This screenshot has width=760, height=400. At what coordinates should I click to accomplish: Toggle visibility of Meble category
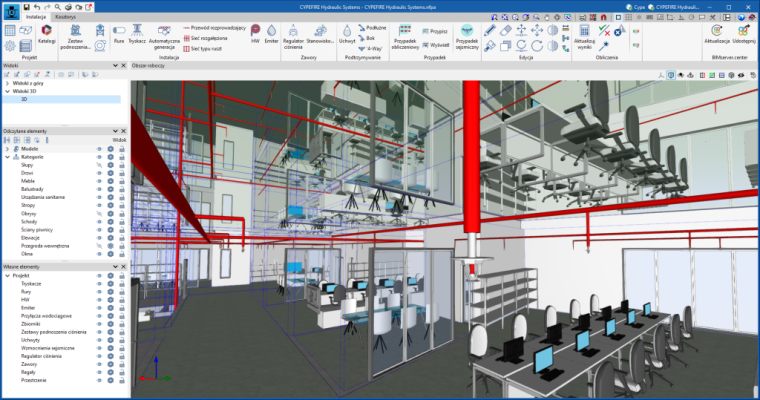(x=99, y=180)
